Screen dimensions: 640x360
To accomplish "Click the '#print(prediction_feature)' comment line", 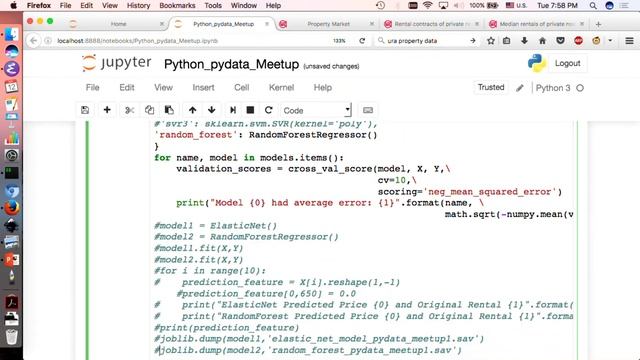I will [227, 328].
